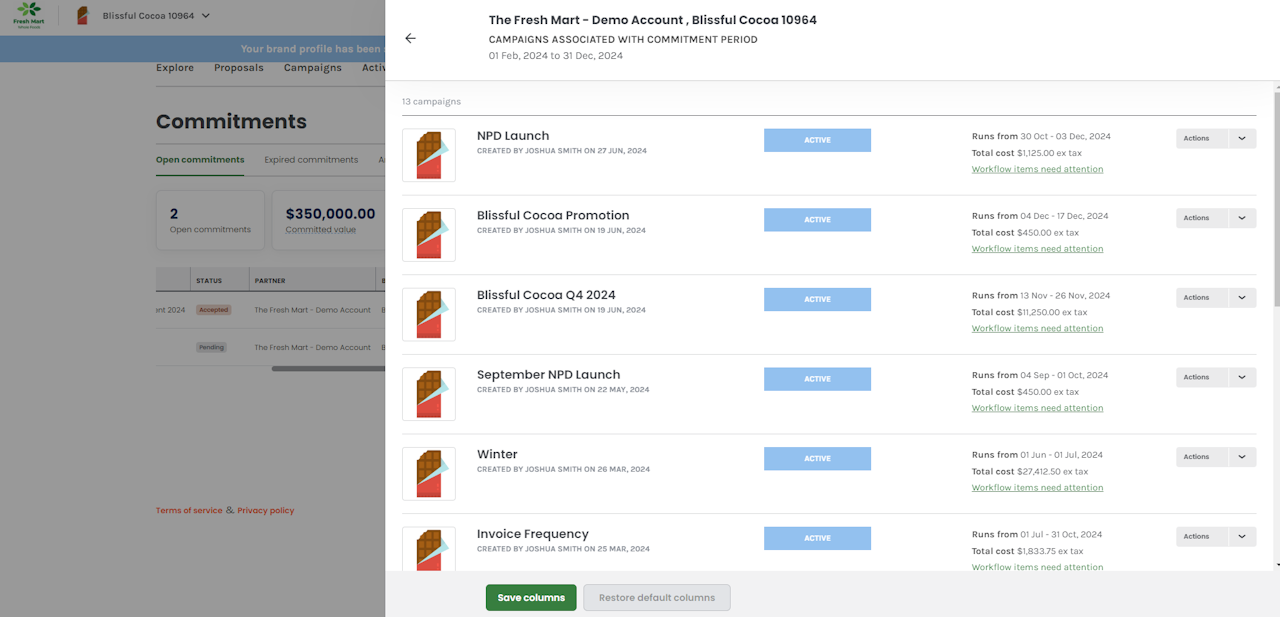Open the Blissful Cocoa Promotion product thumbnail

[429, 235]
